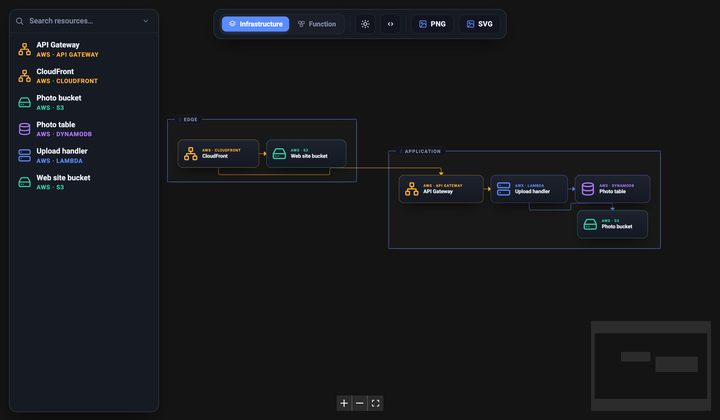
Task: Fit diagram to view button
Action: (x=376, y=403)
